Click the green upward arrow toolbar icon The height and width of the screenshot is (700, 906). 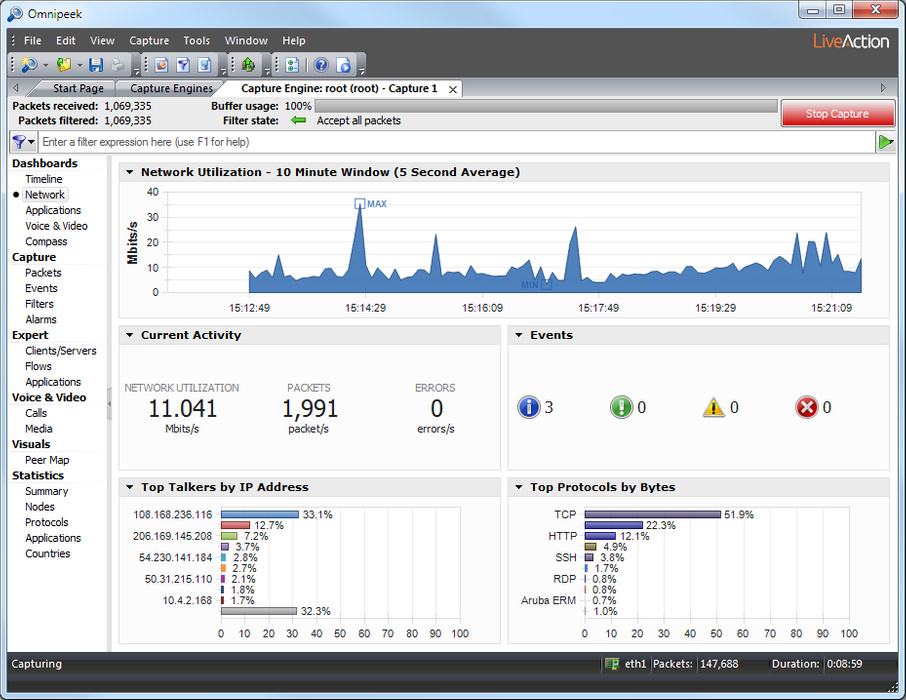coord(248,65)
